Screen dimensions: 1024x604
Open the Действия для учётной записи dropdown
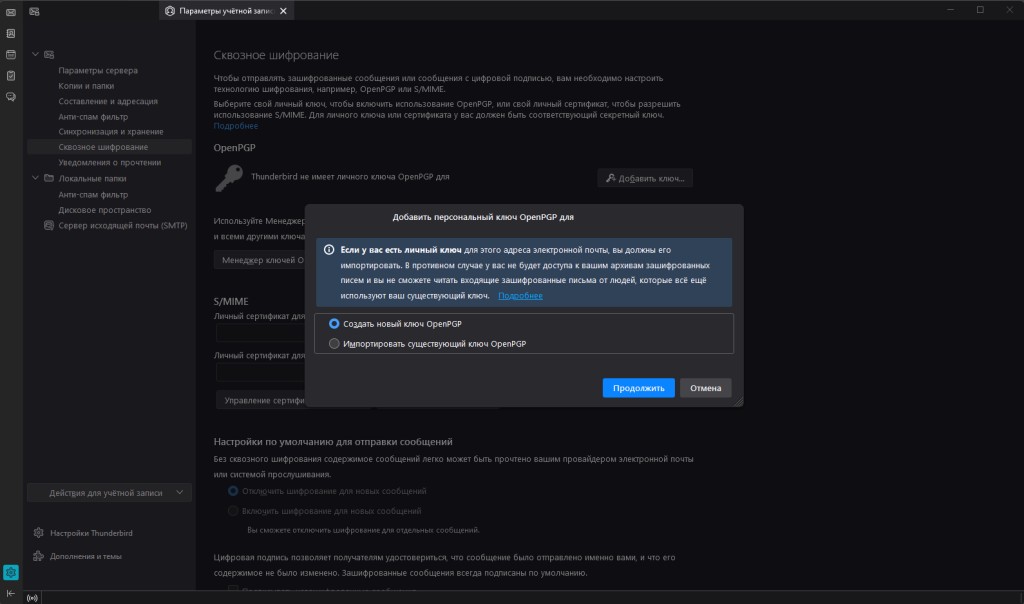point(110,492)
